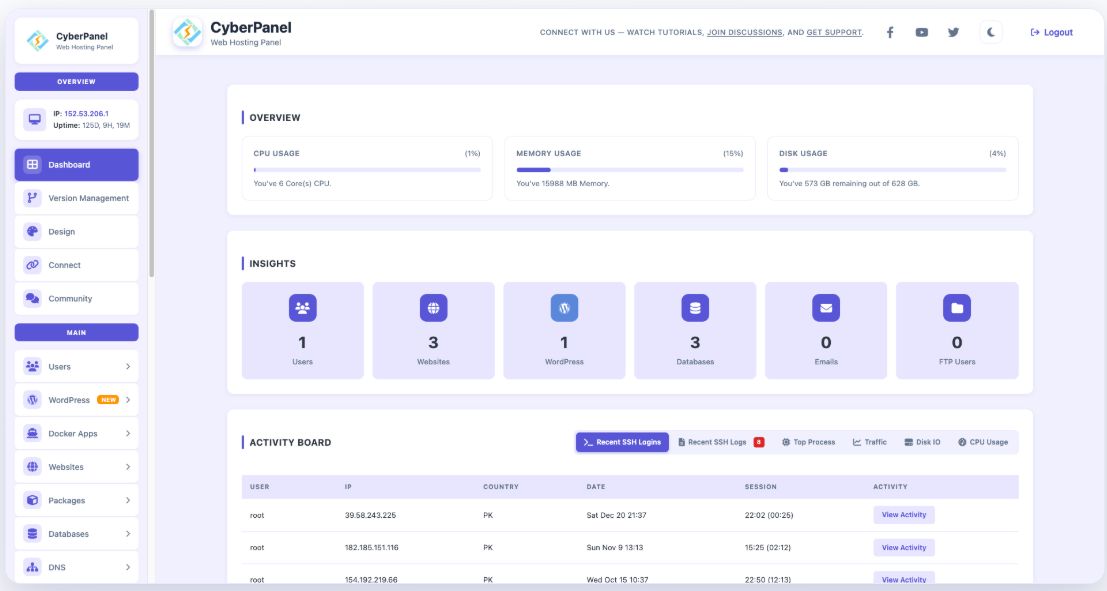Expand the DNS menu chevron

[x=128, y=568]
